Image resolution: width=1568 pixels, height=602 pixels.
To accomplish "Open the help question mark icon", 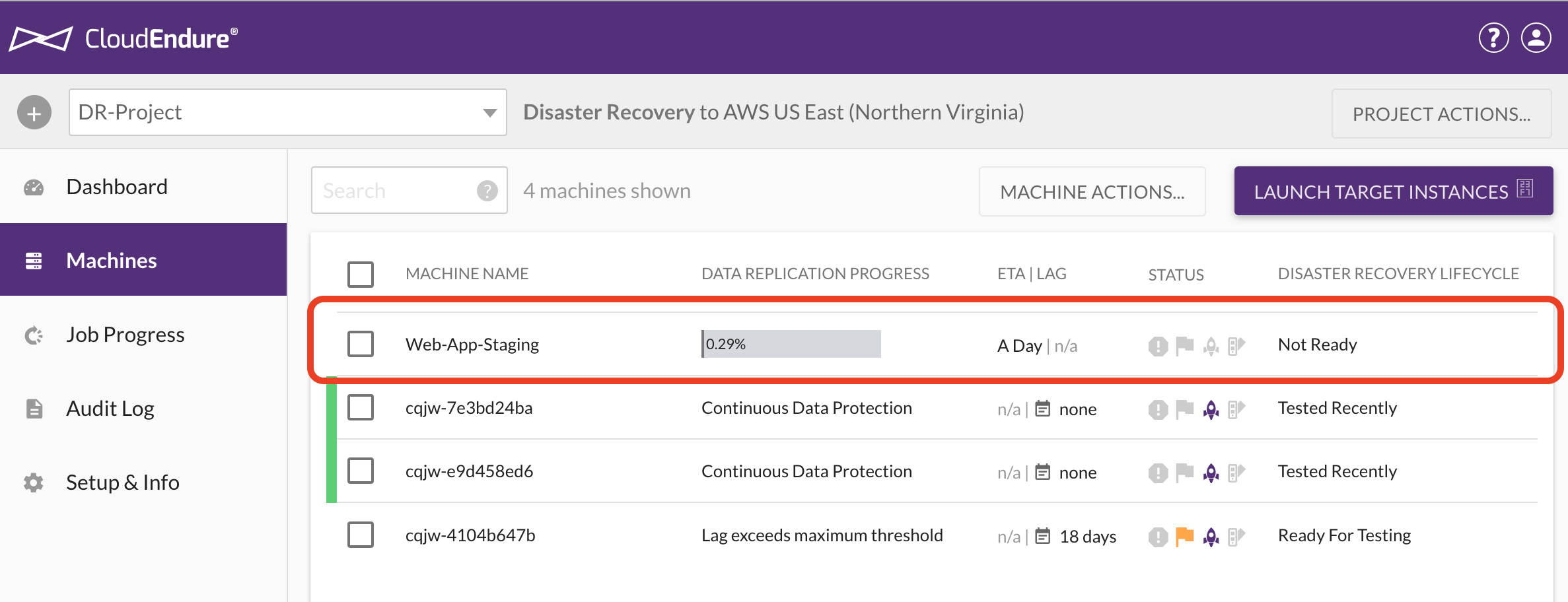I will (1493, 38).
